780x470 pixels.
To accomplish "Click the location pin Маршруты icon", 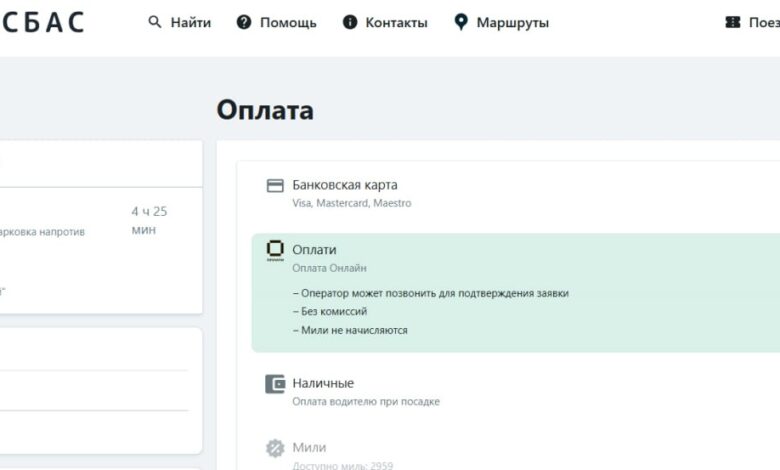I will [461, 22].
